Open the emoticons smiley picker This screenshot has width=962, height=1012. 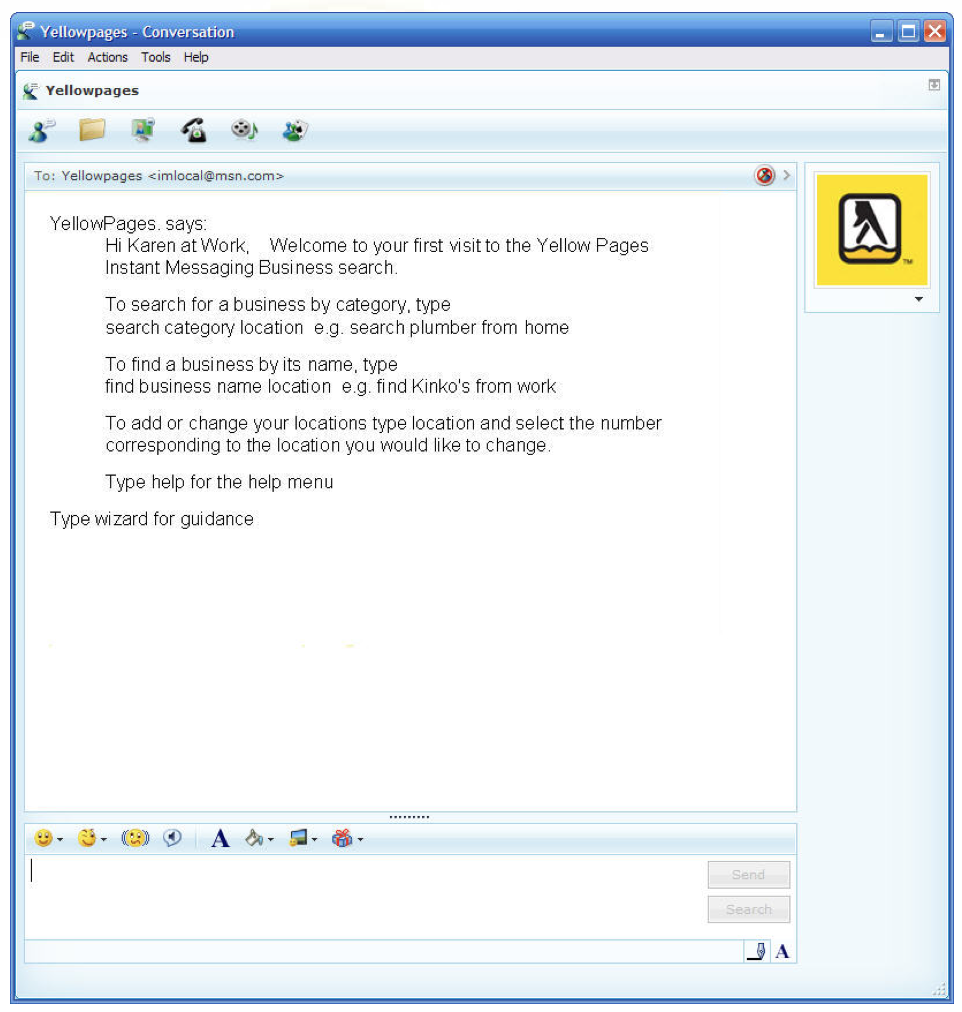click(x=43, y=838)
